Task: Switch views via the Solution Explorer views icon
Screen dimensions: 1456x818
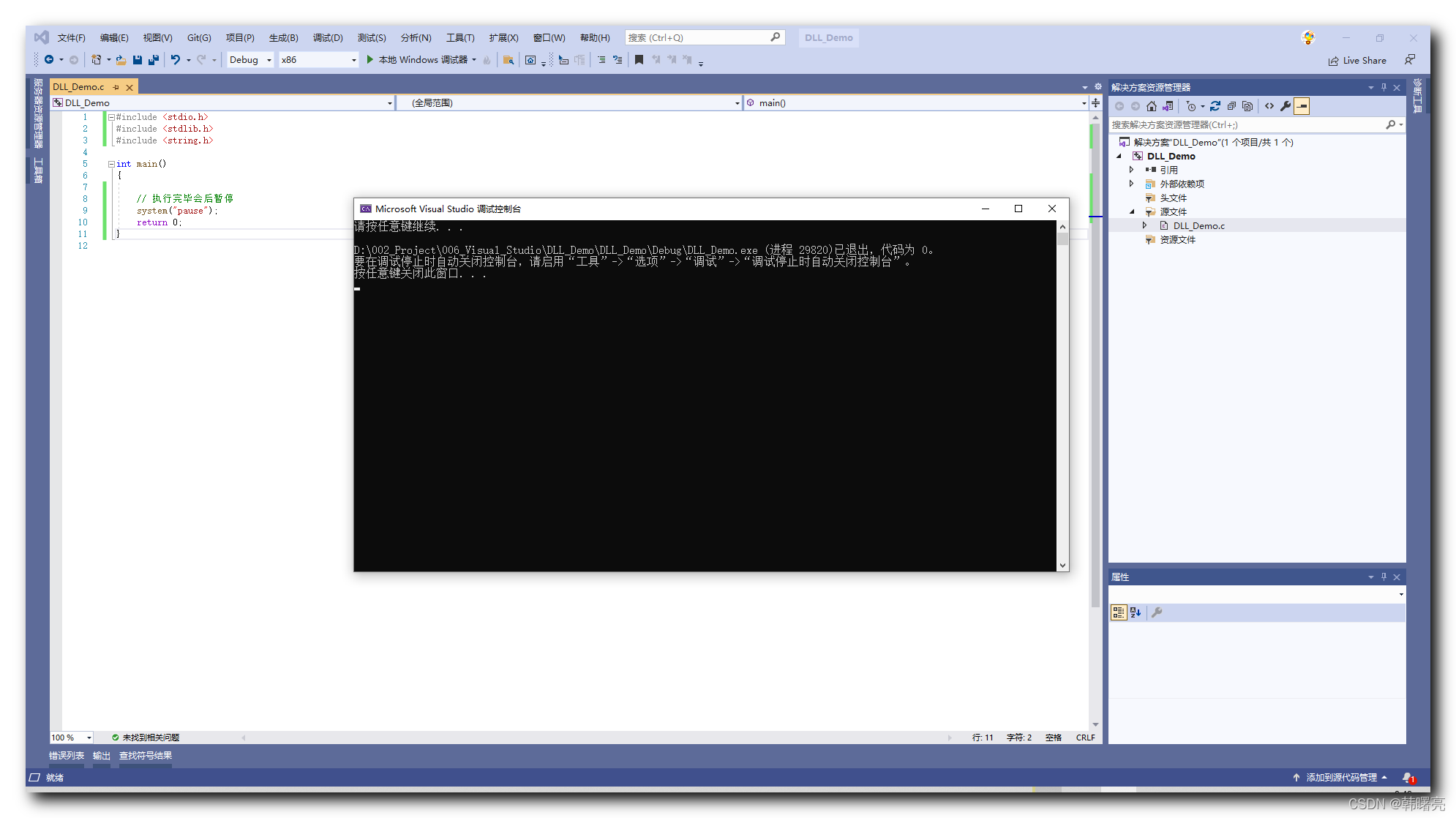Action: point(1168,106)
